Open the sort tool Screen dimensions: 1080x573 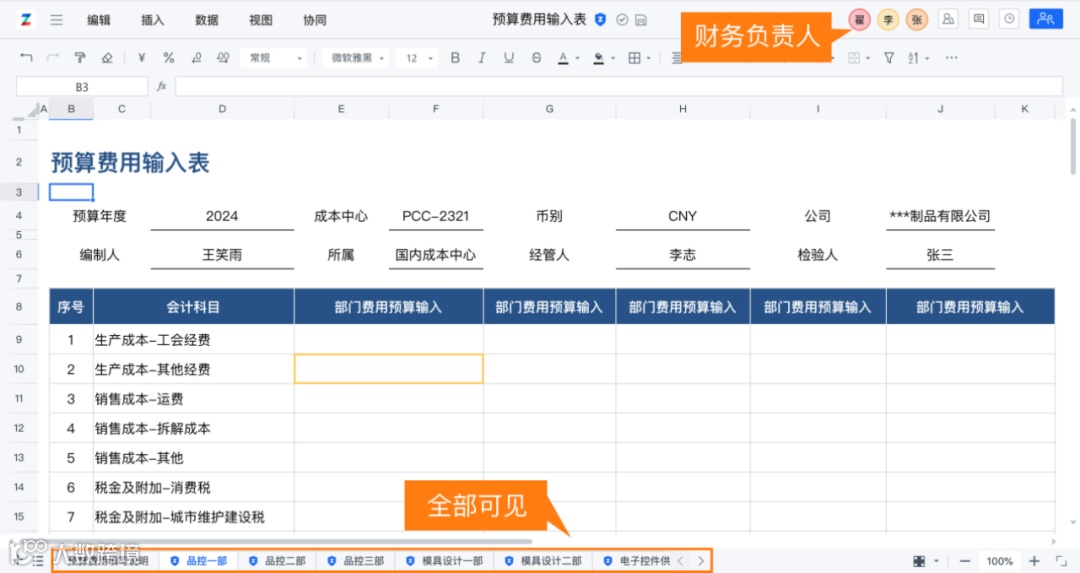(913, 58)
